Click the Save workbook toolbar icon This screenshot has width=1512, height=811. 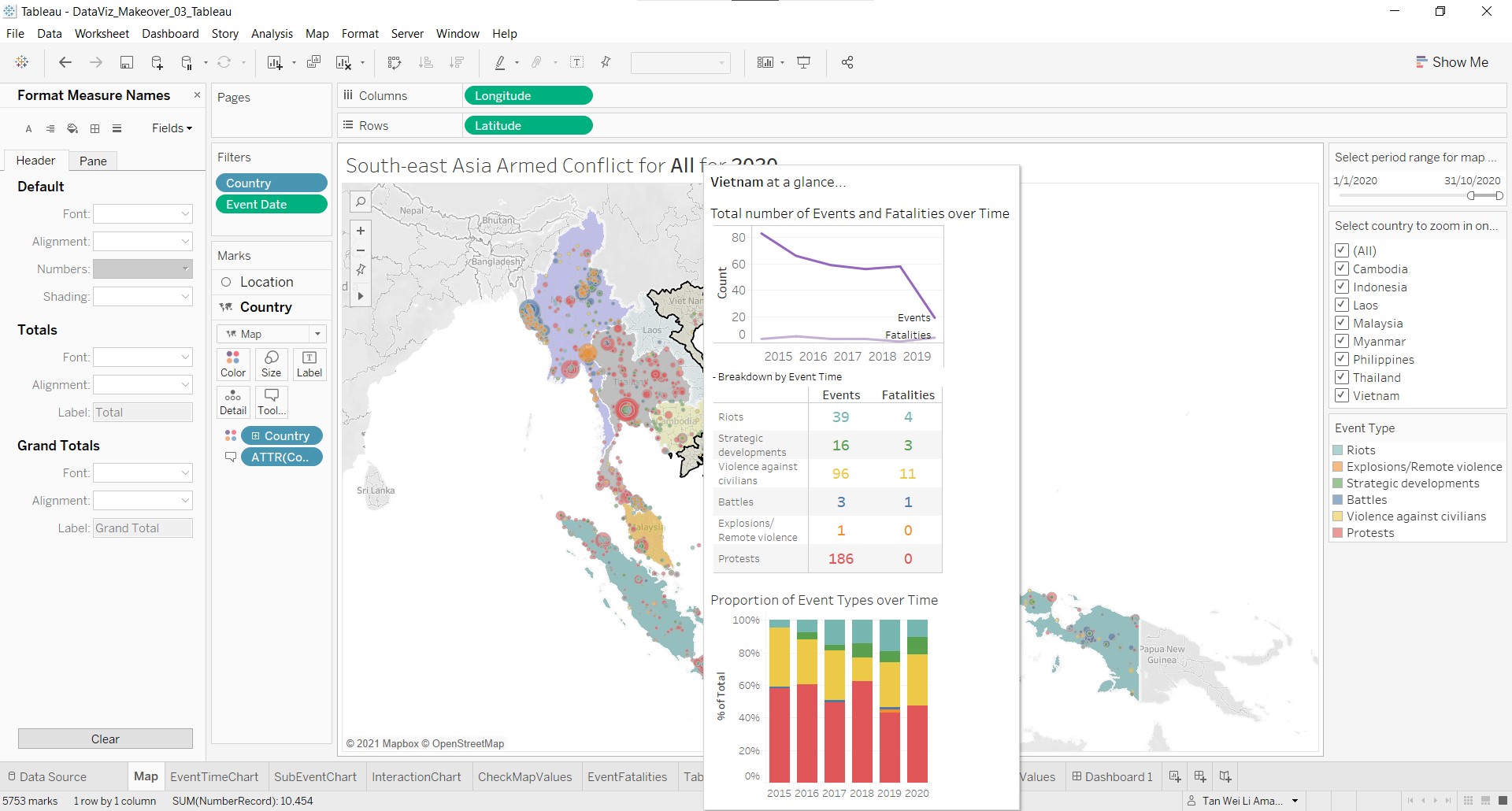126,63
